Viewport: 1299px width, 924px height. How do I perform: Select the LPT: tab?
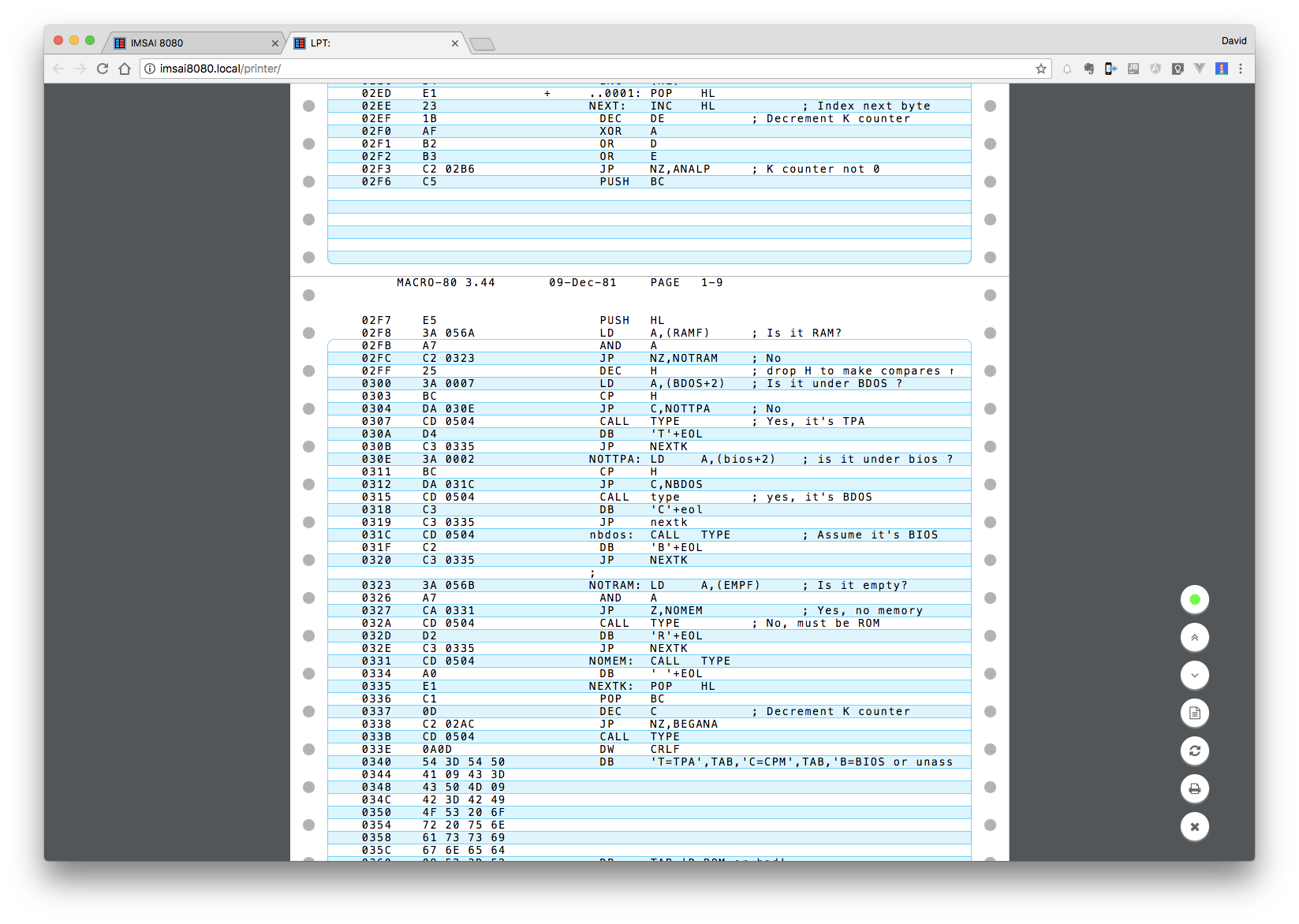pos(375,43)
